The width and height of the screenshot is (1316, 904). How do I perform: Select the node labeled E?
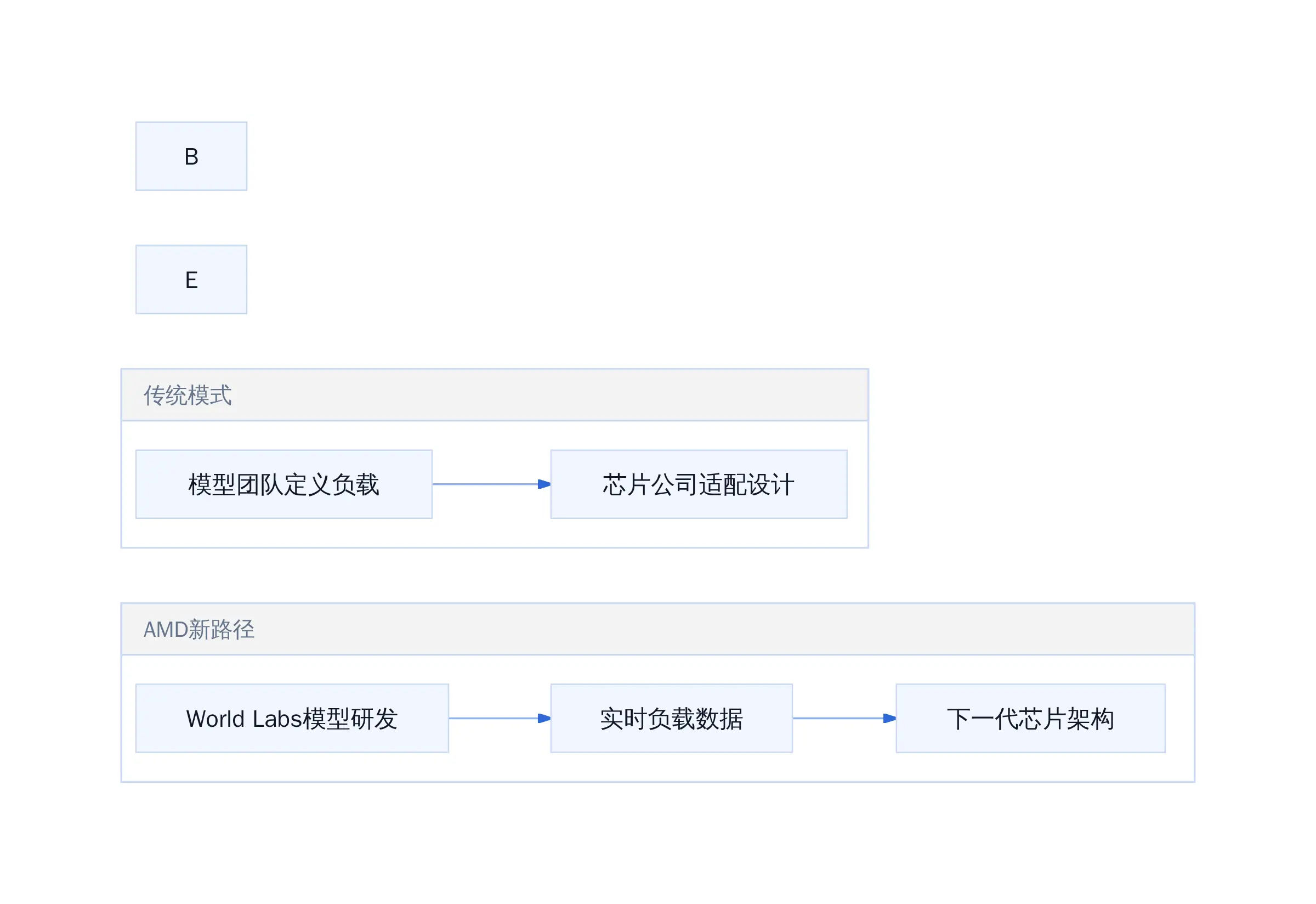tap(191, 280)
